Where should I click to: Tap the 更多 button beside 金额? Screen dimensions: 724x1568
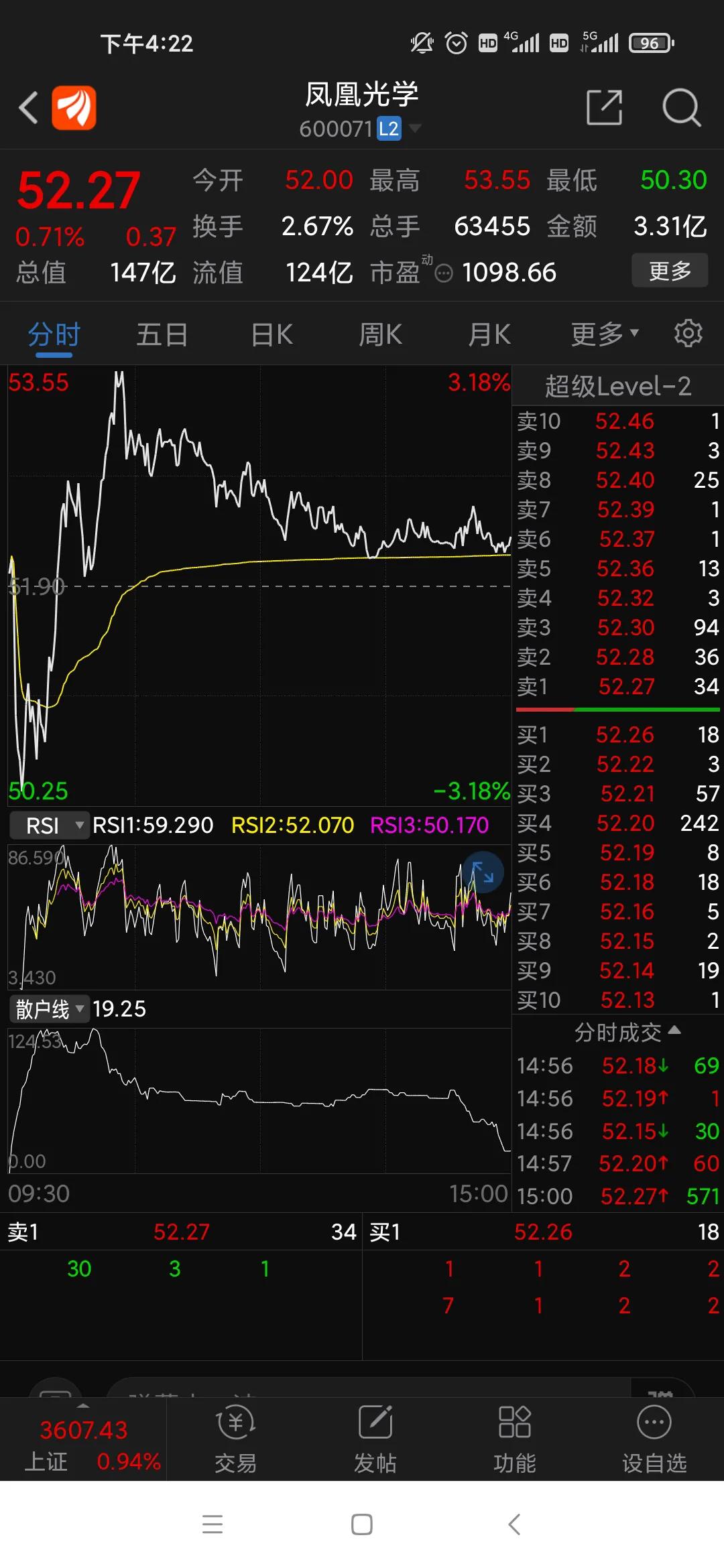670,271
